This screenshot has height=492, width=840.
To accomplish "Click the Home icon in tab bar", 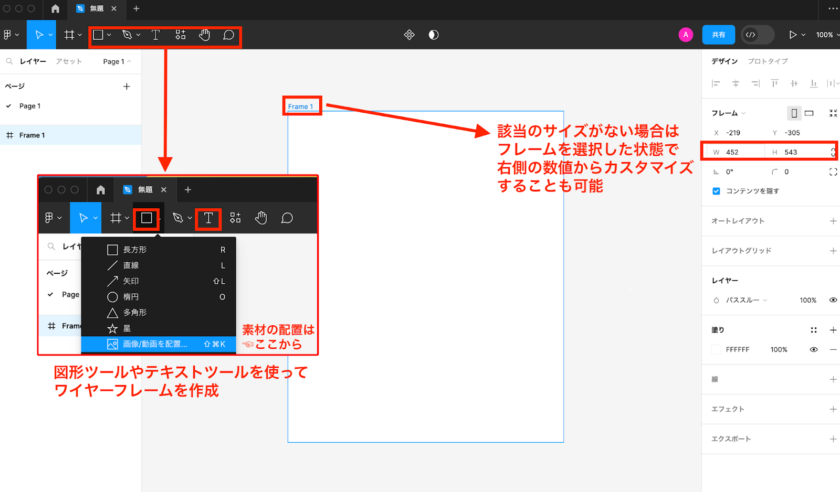I will (54, 8).
